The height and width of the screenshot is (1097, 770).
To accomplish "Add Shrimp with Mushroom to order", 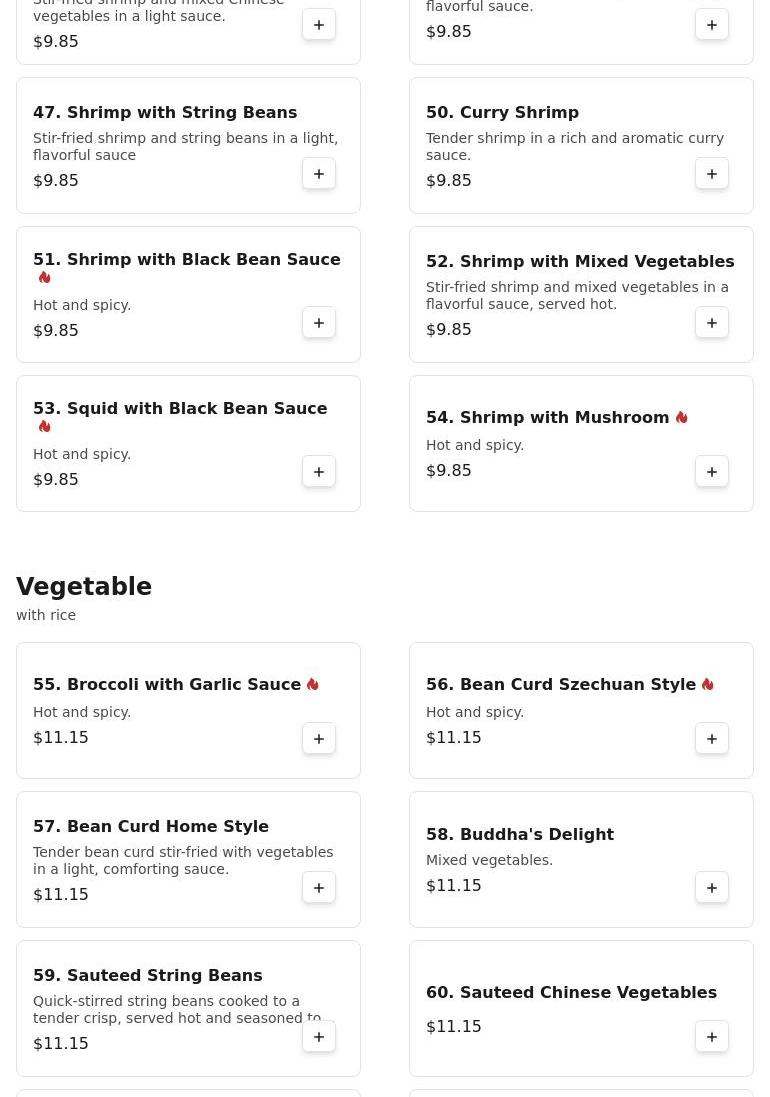I will click(x=712, y=472).
